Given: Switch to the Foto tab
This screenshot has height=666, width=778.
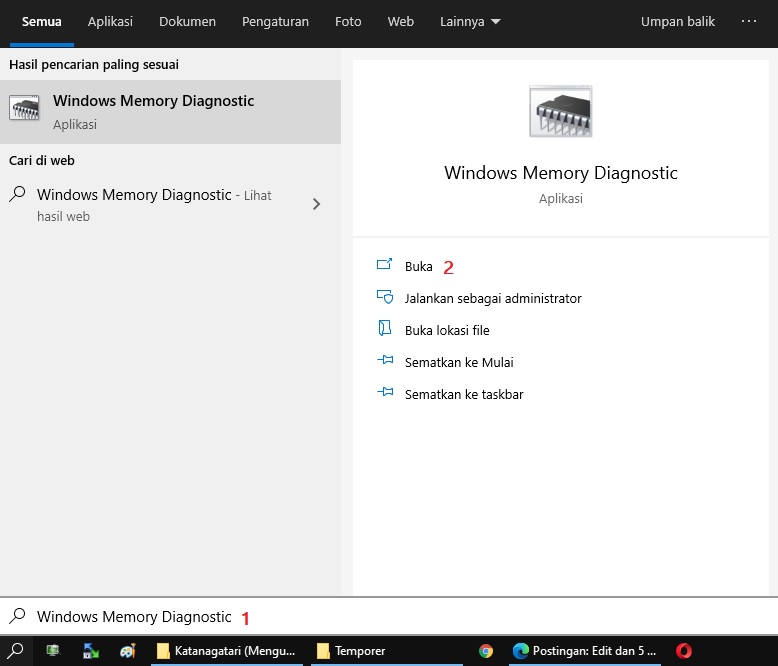Looking at the screenshot, I should 348,22.
